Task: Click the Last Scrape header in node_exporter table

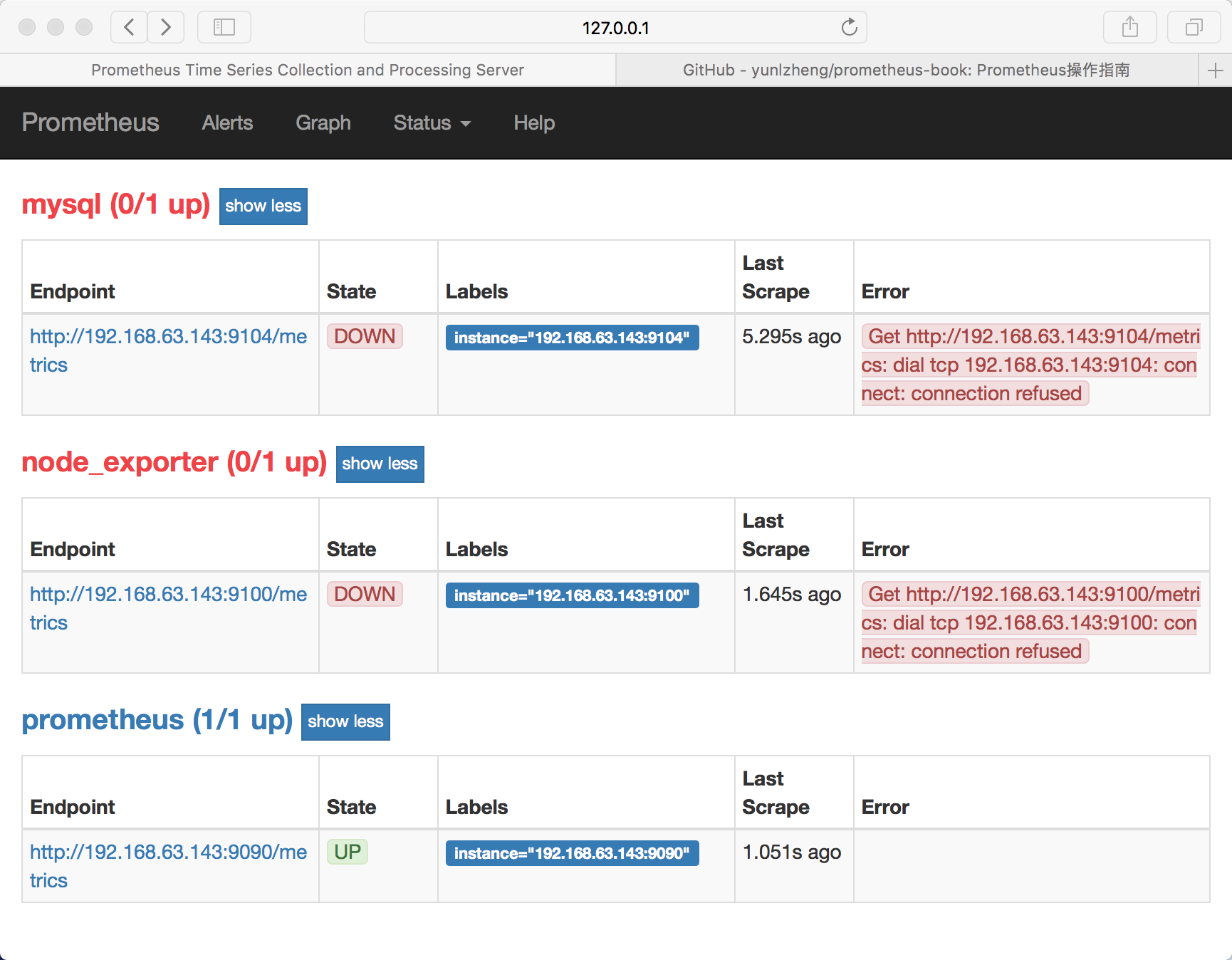Action: (x=776, y=535)
